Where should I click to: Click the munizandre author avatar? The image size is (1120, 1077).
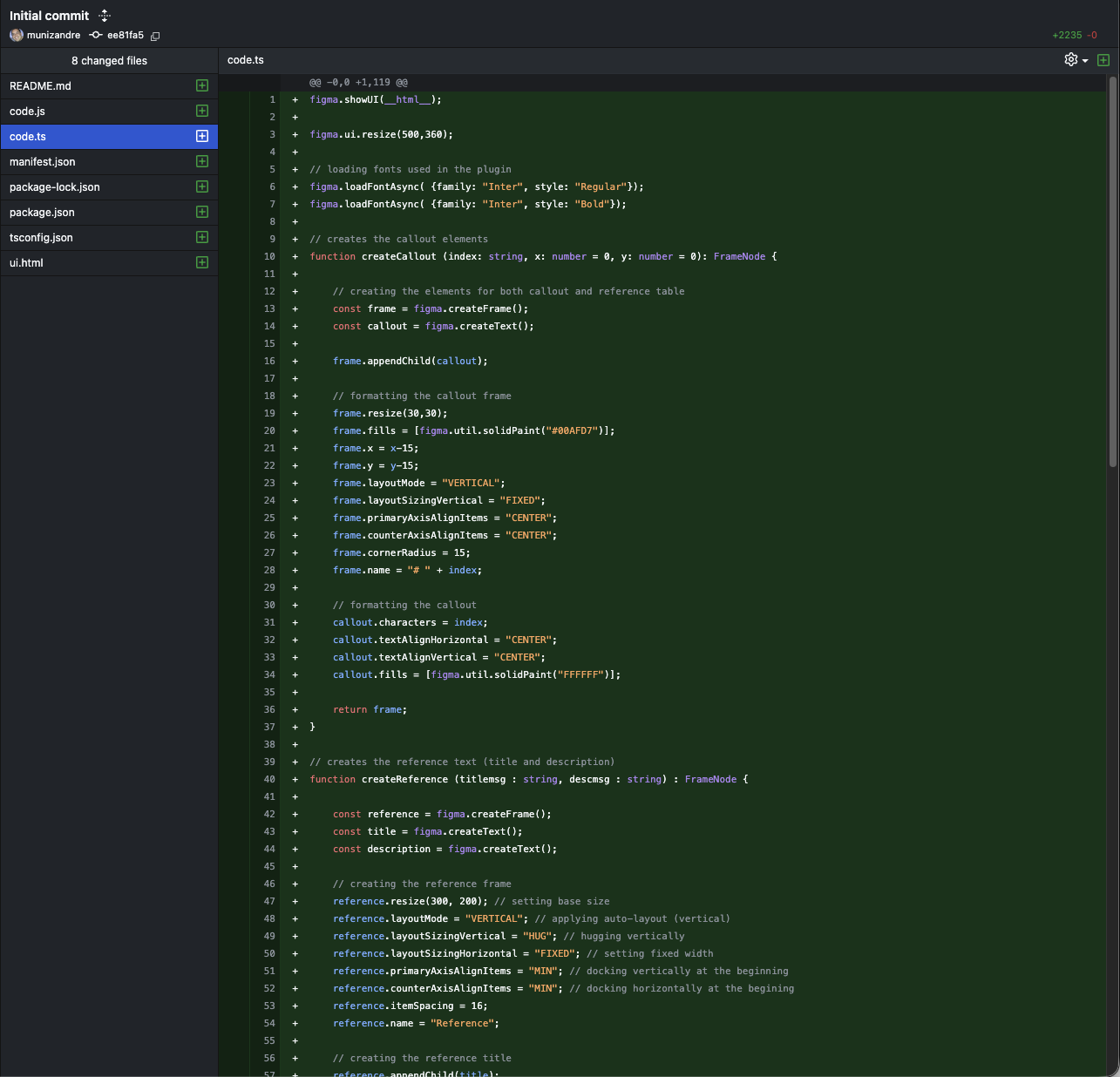tap(16, 35)
